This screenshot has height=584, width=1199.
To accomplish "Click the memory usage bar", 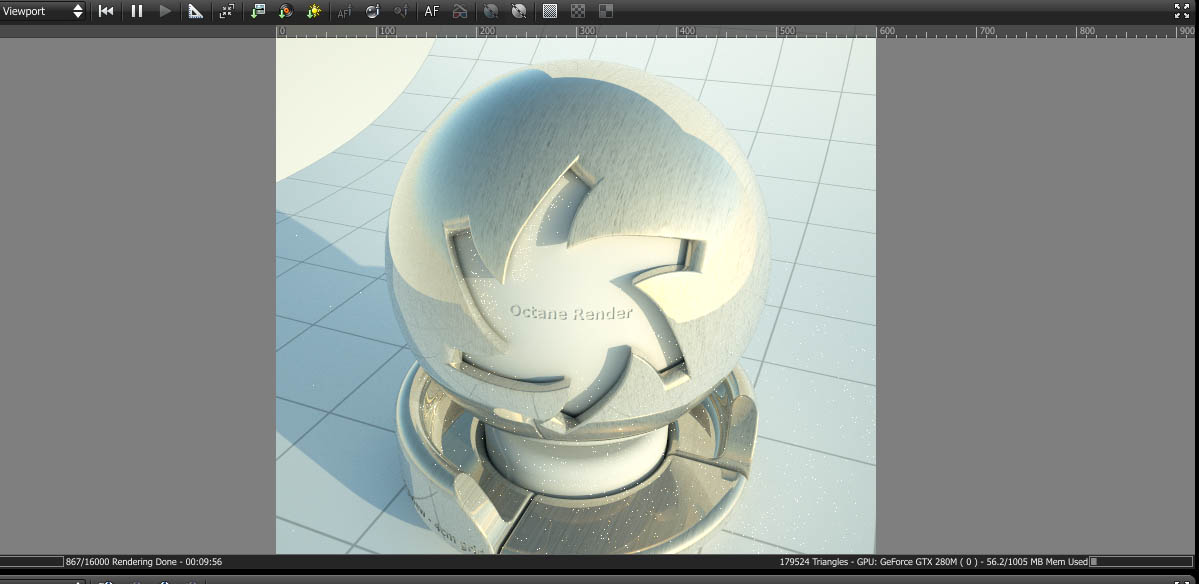I will pos(1139,562).
